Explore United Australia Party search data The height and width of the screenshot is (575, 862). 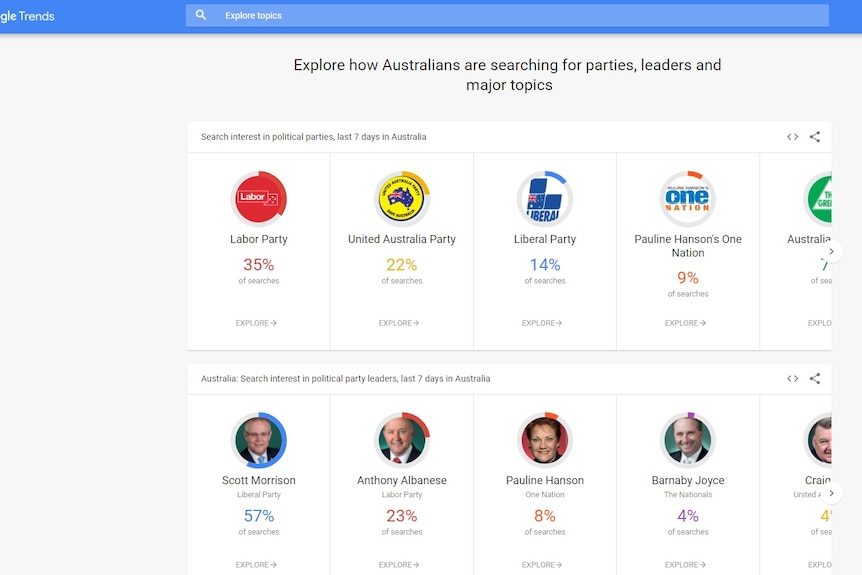click(x=399, y=323)
